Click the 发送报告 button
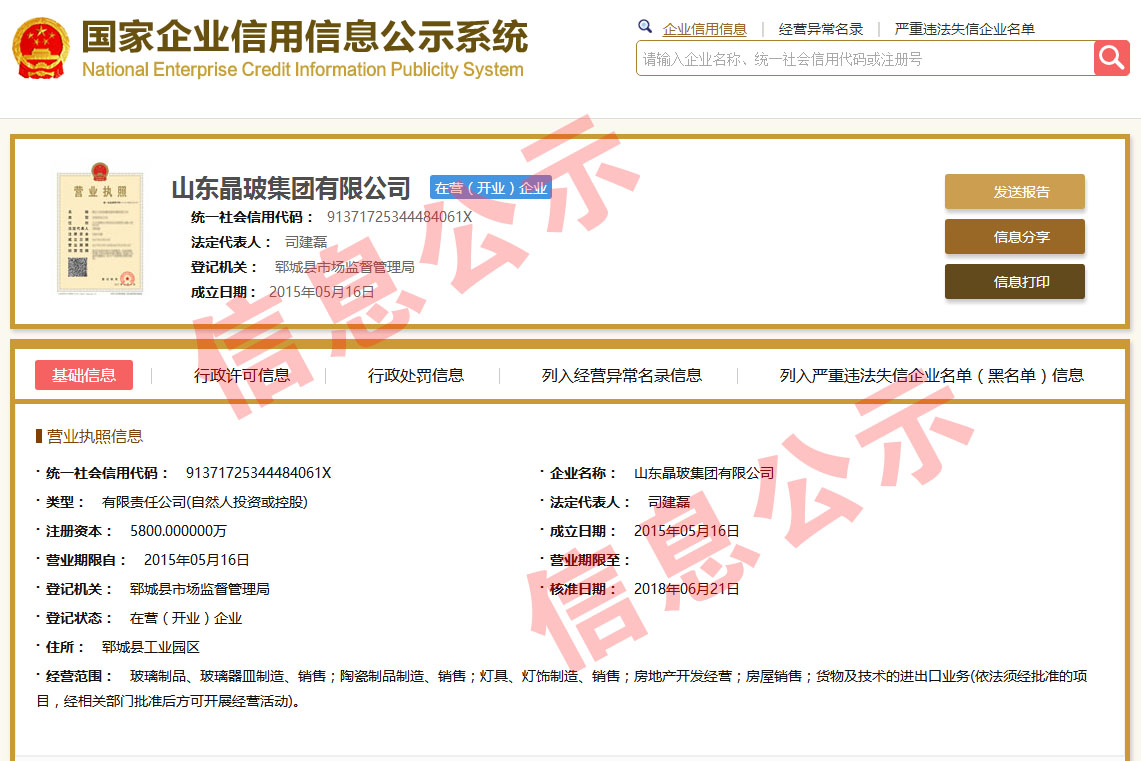1141x761 pixels. point(1014,191)
